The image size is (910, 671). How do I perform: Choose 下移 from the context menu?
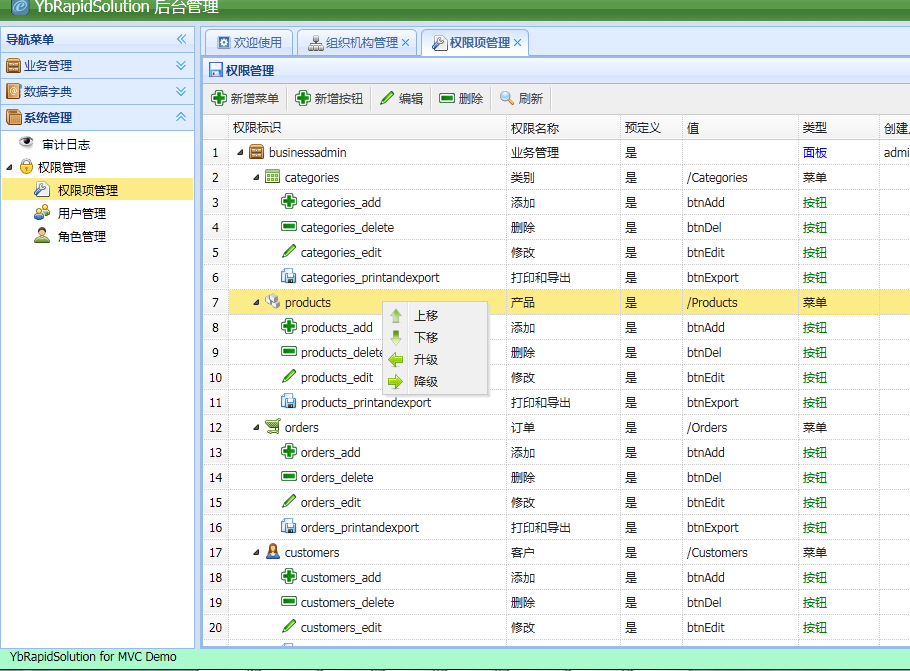435,337
